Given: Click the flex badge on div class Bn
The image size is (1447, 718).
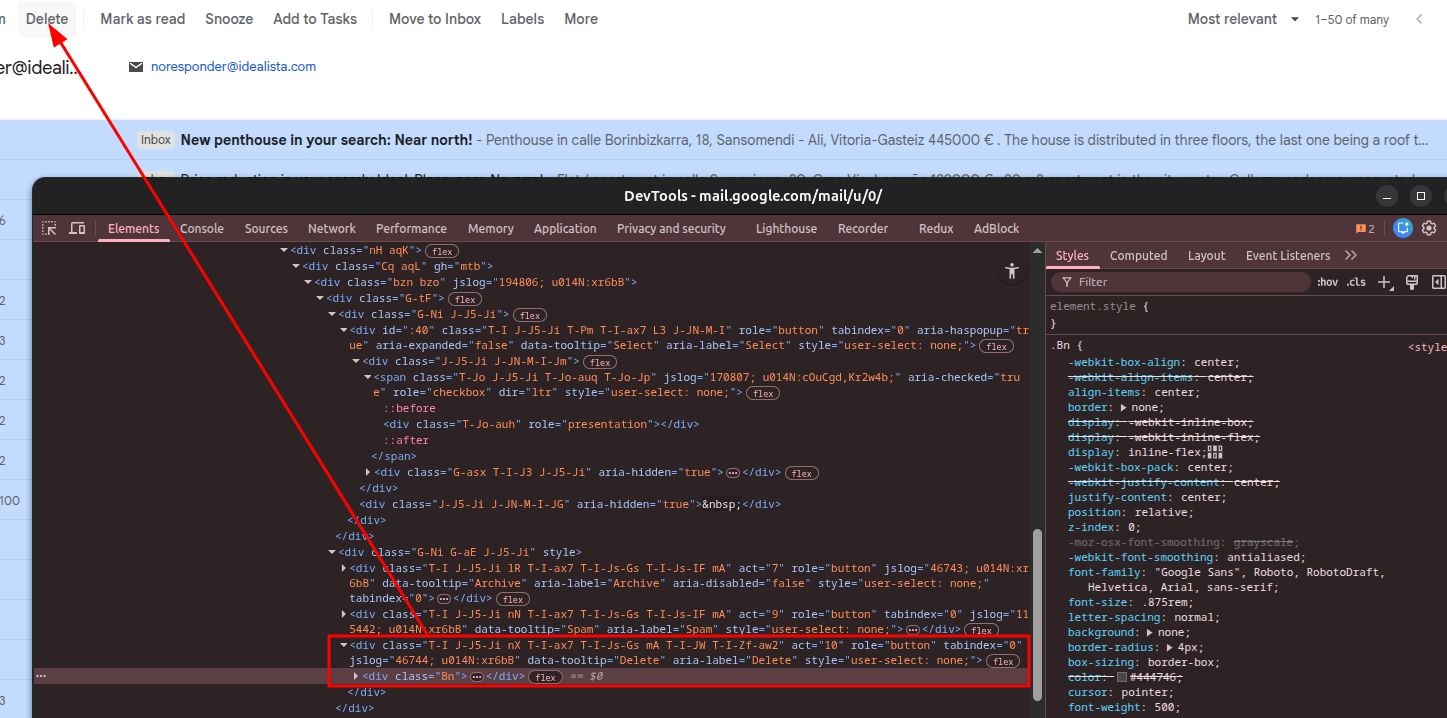Looking at the screenshot, I should pos(544,677).
